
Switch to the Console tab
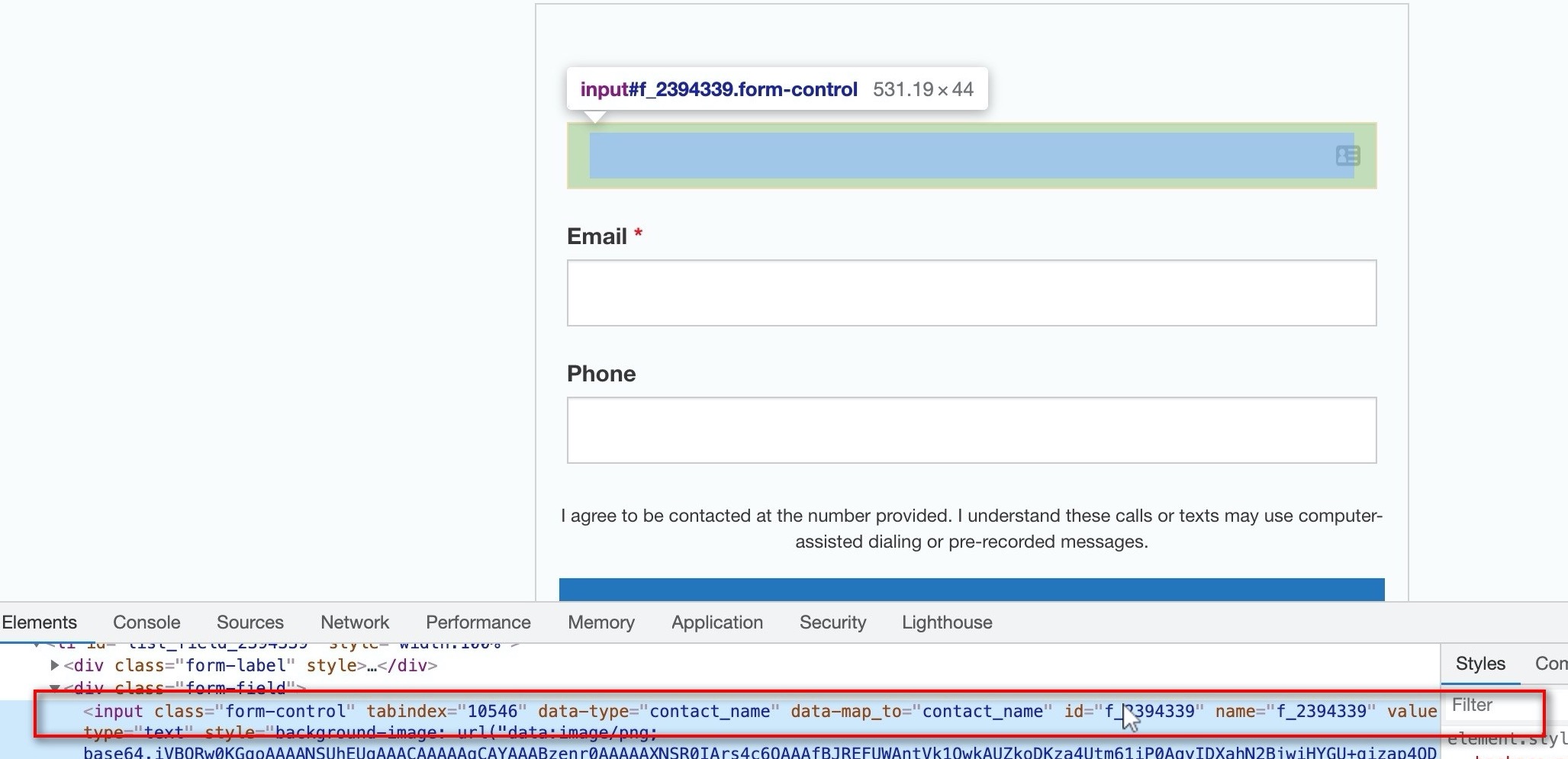pyautogui.click(x=146, y=622)
